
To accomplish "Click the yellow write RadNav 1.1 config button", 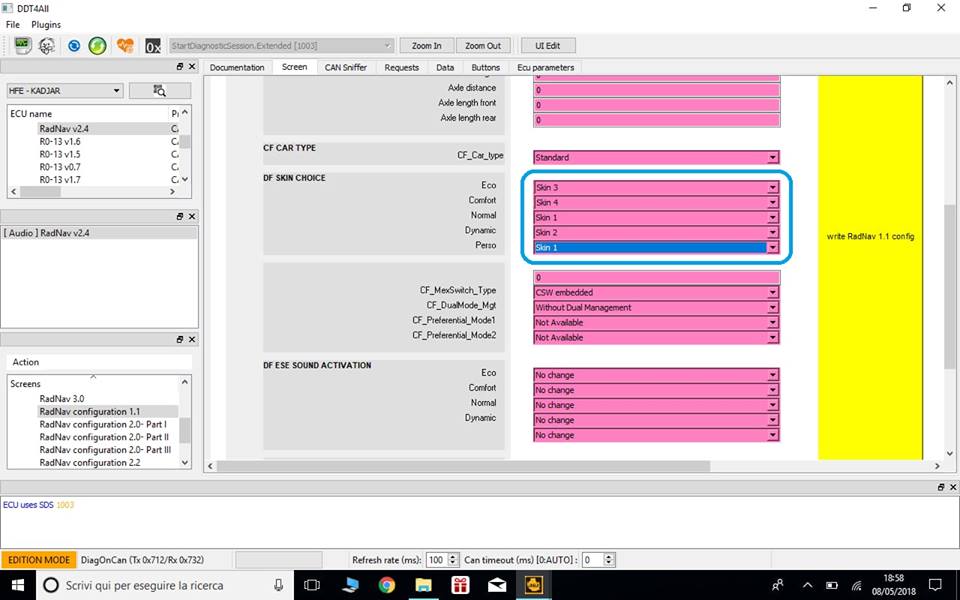I will [870, 267].
